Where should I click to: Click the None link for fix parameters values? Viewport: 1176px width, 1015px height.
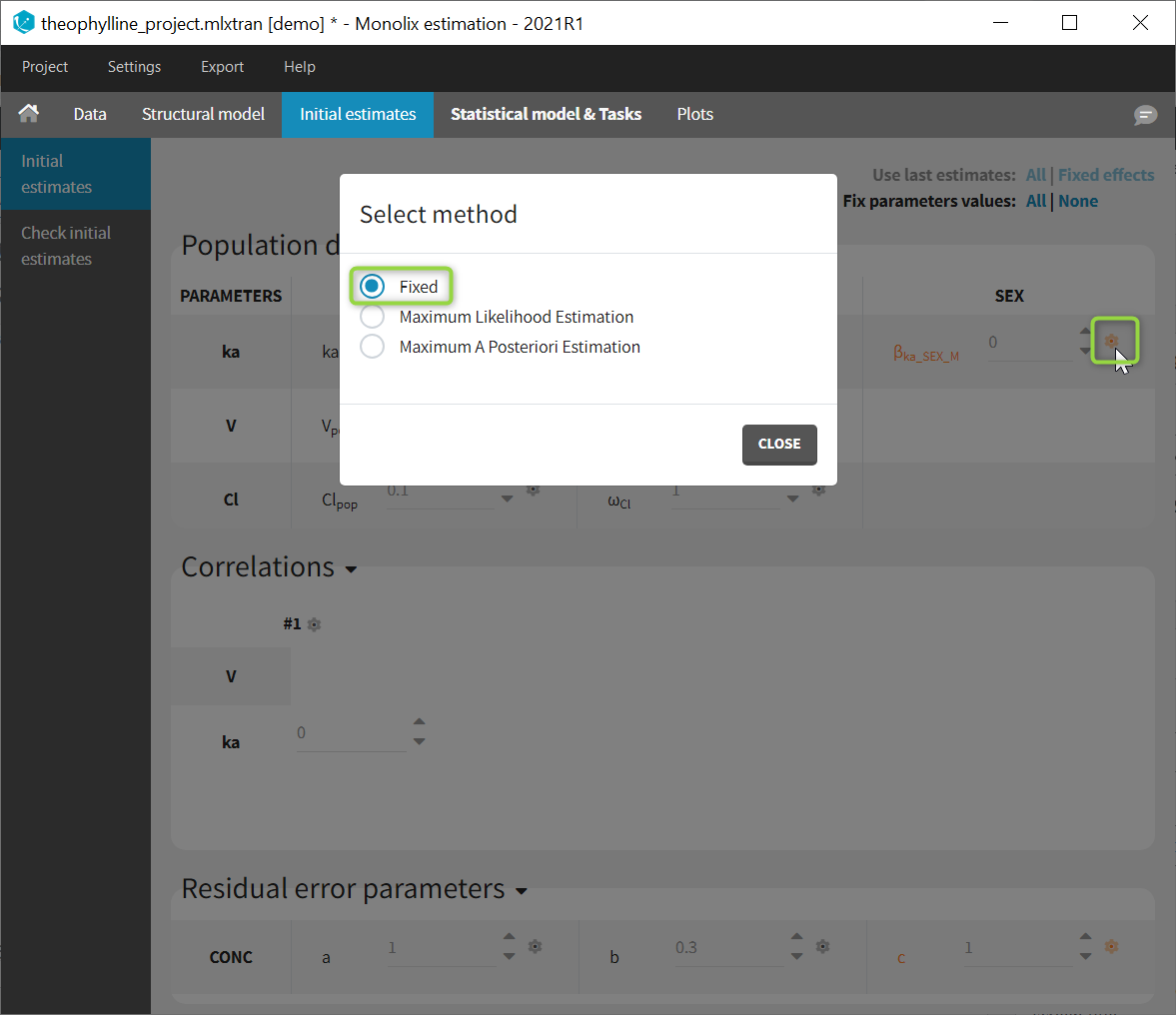1078,201
